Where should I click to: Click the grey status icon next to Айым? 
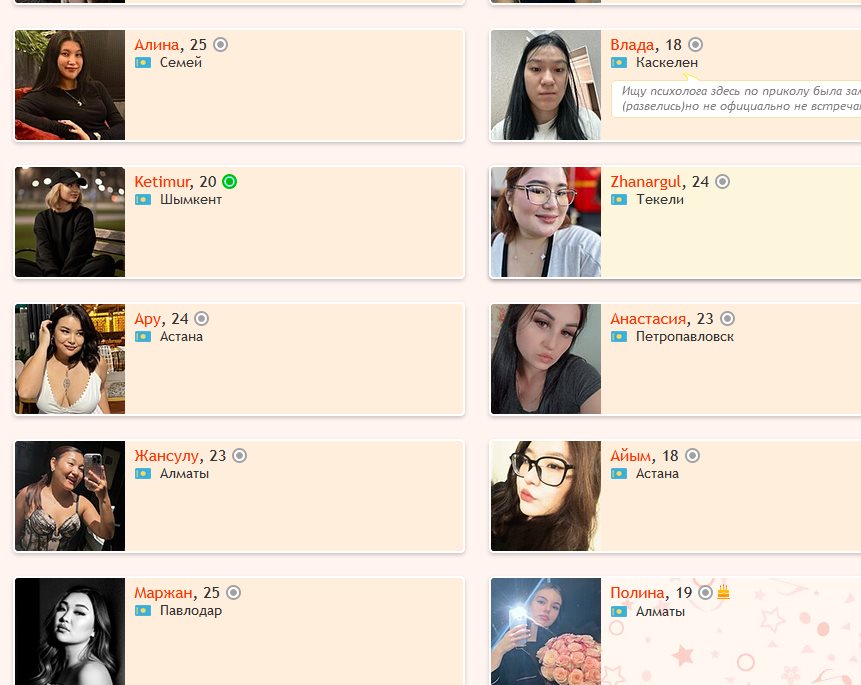[x=692, y=455]
